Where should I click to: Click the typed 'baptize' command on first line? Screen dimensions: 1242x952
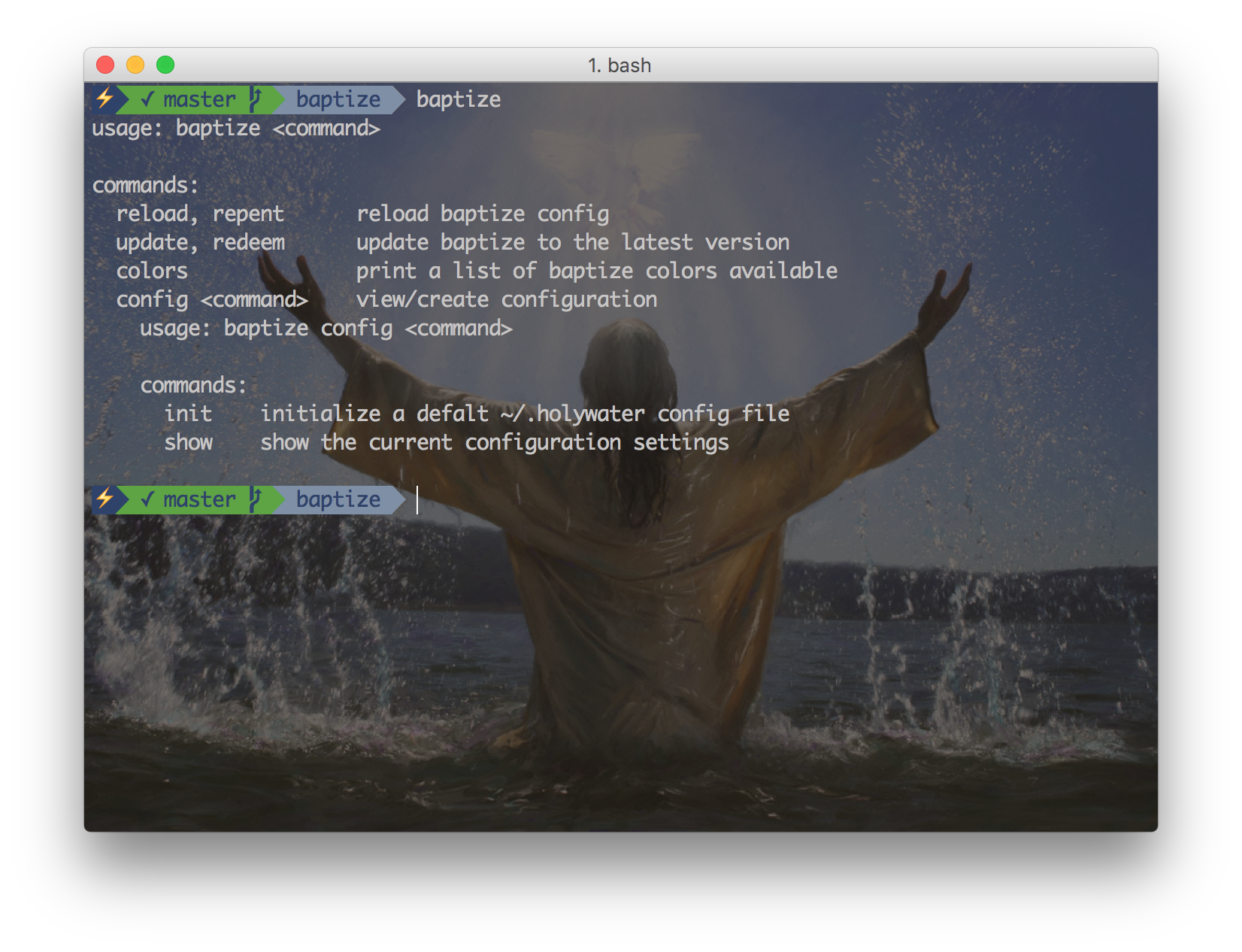point(459,99)
